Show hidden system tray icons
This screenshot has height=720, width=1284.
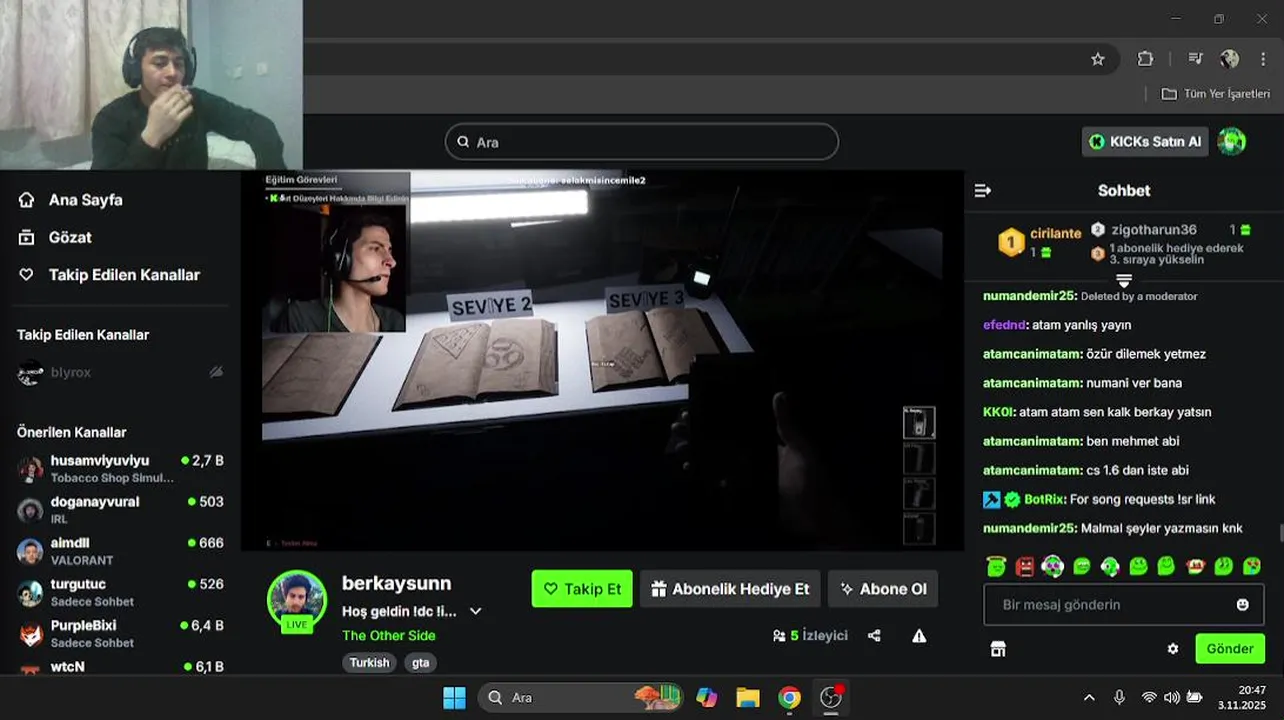click(1089, 697)
